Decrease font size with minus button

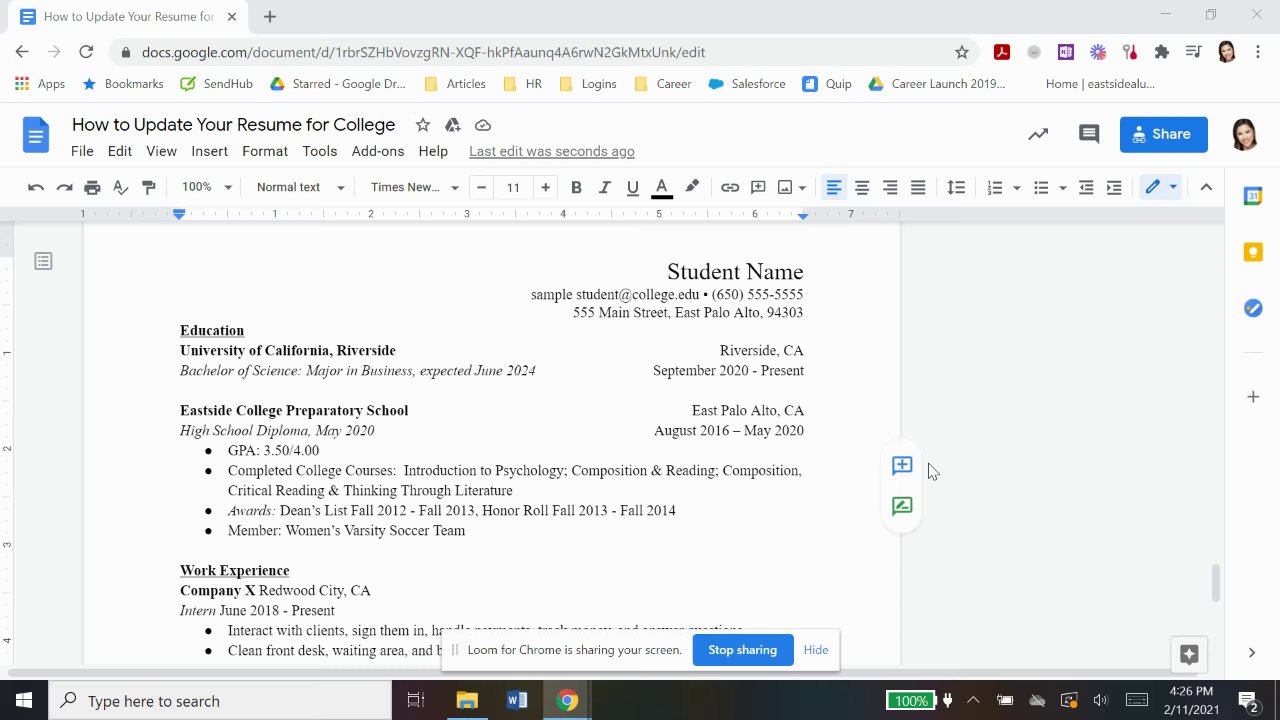[482, 187]
